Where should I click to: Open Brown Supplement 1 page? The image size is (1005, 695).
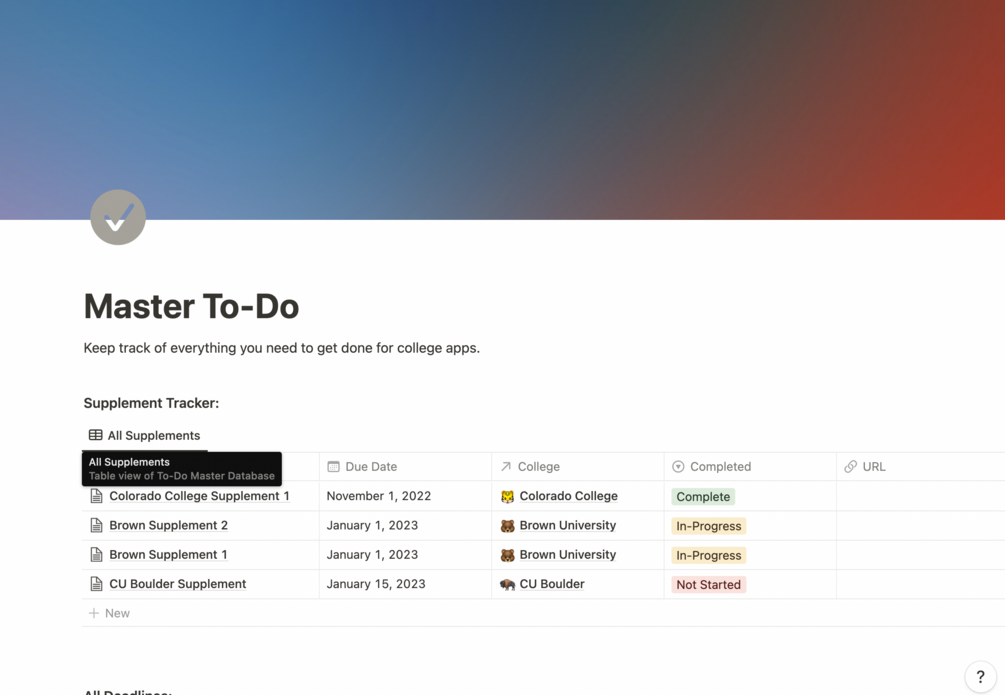coord(169,555)
